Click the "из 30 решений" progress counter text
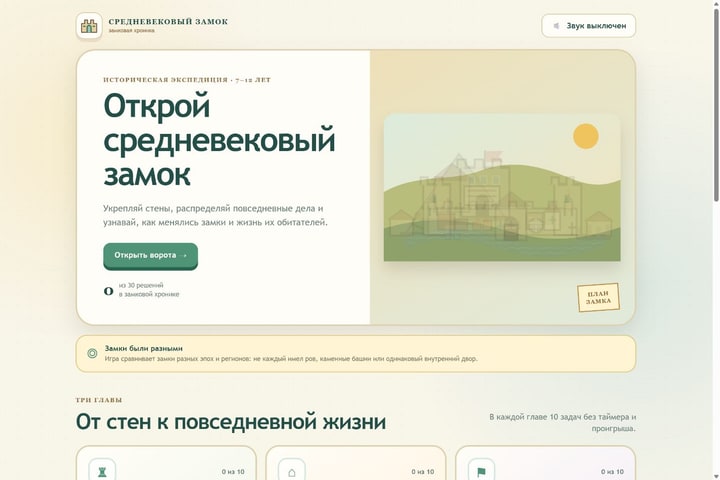720x480 pixels. click(141, 285)
